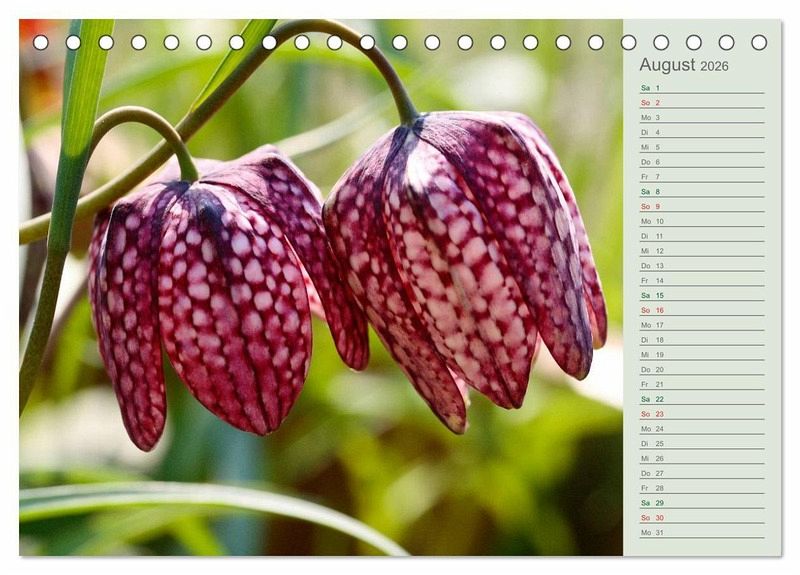Select the 'Di 25' date row

pyautogui.click(x=652, y=443)
